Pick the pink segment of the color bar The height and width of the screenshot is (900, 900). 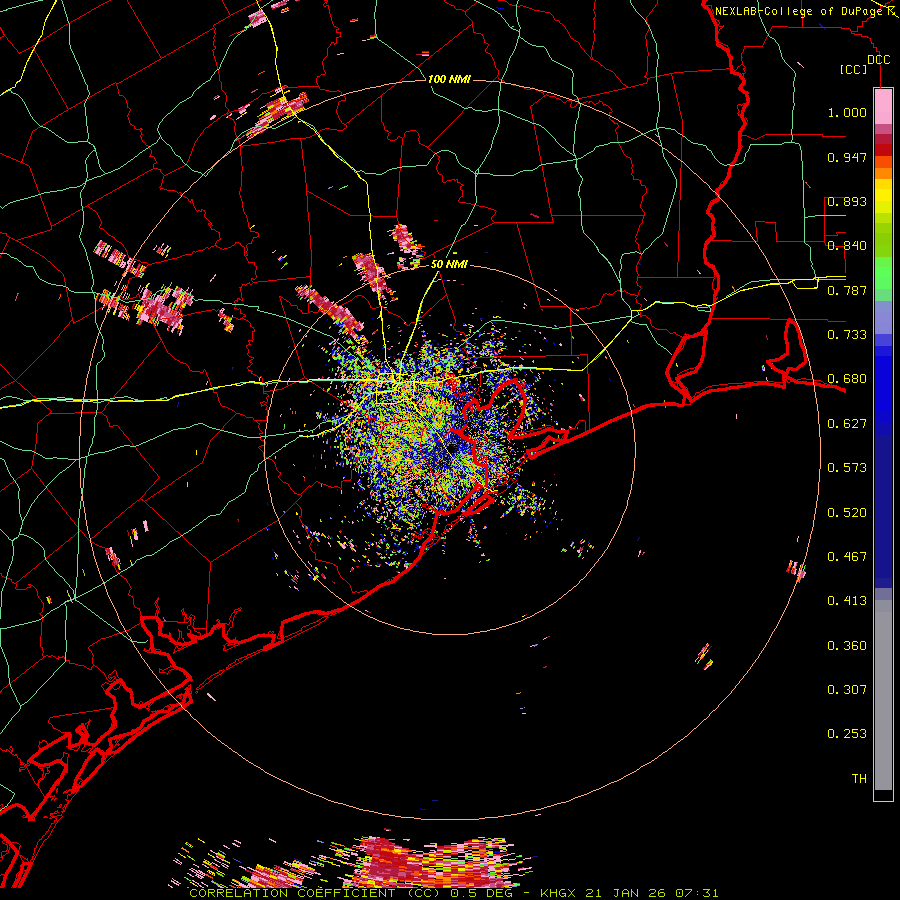pos(883,107)
